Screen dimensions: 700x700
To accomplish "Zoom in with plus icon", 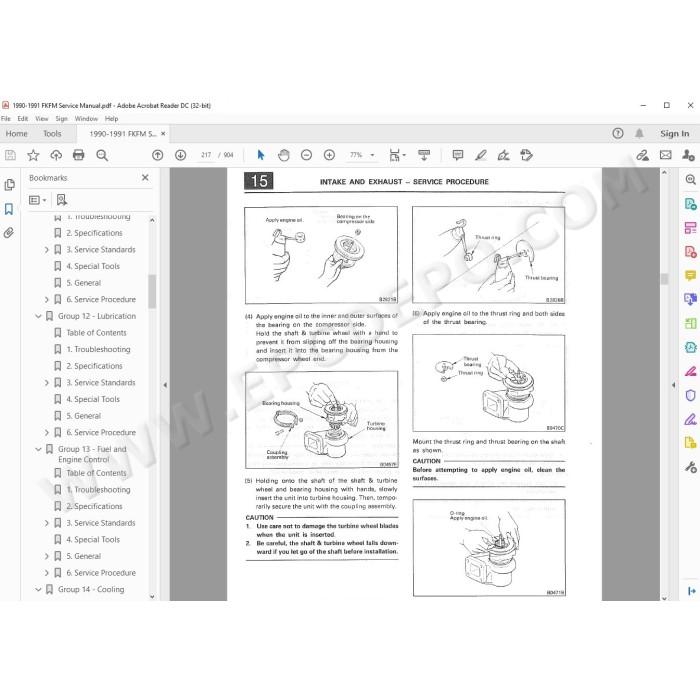I will [329, 155].
